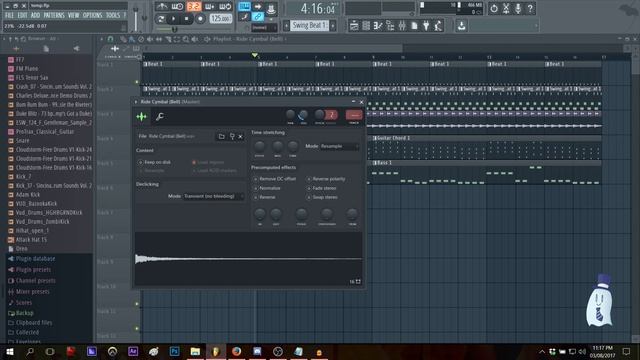This screenshot has height=360, width=640.
Task: Open the mixer view icon
Action: 402,26
